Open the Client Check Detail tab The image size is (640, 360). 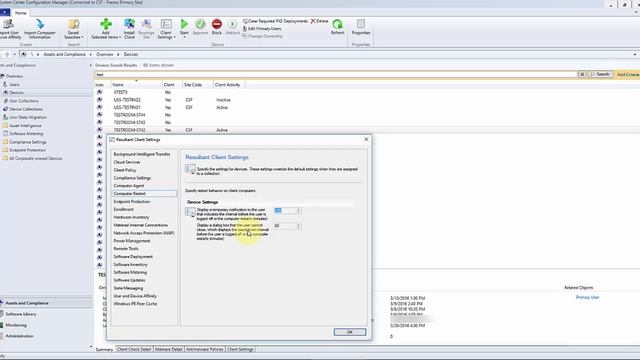click(x=134, y=349)
